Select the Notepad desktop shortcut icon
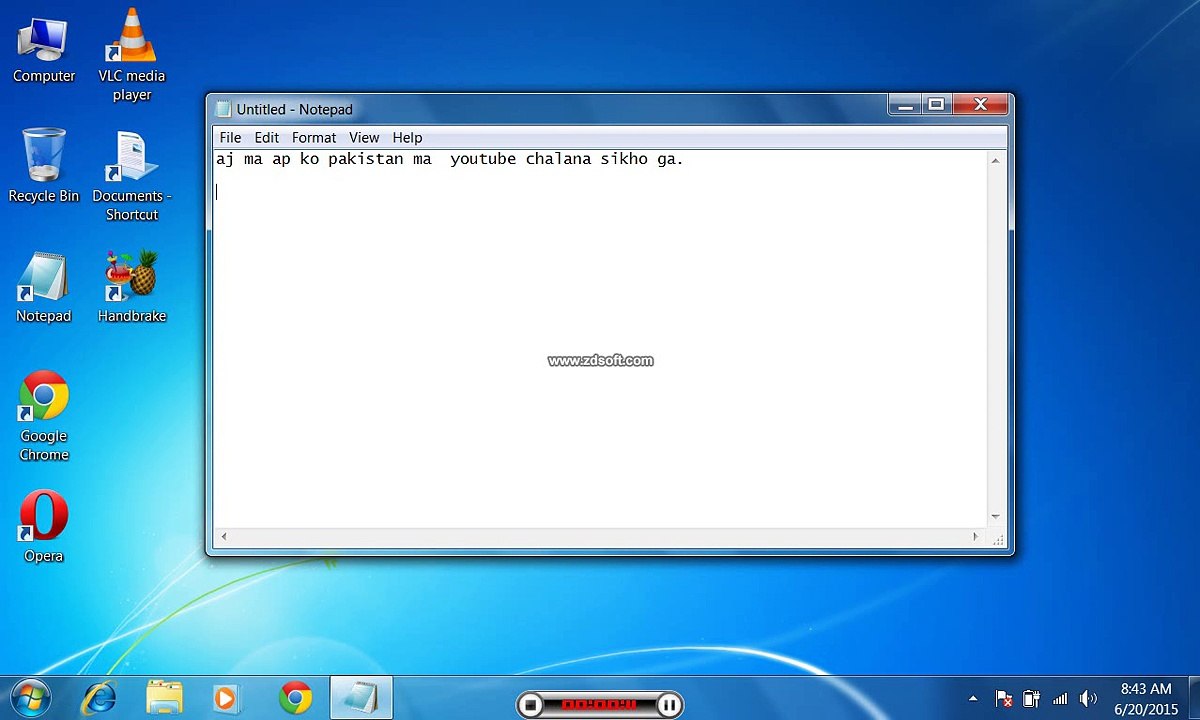 coord(44,288)
